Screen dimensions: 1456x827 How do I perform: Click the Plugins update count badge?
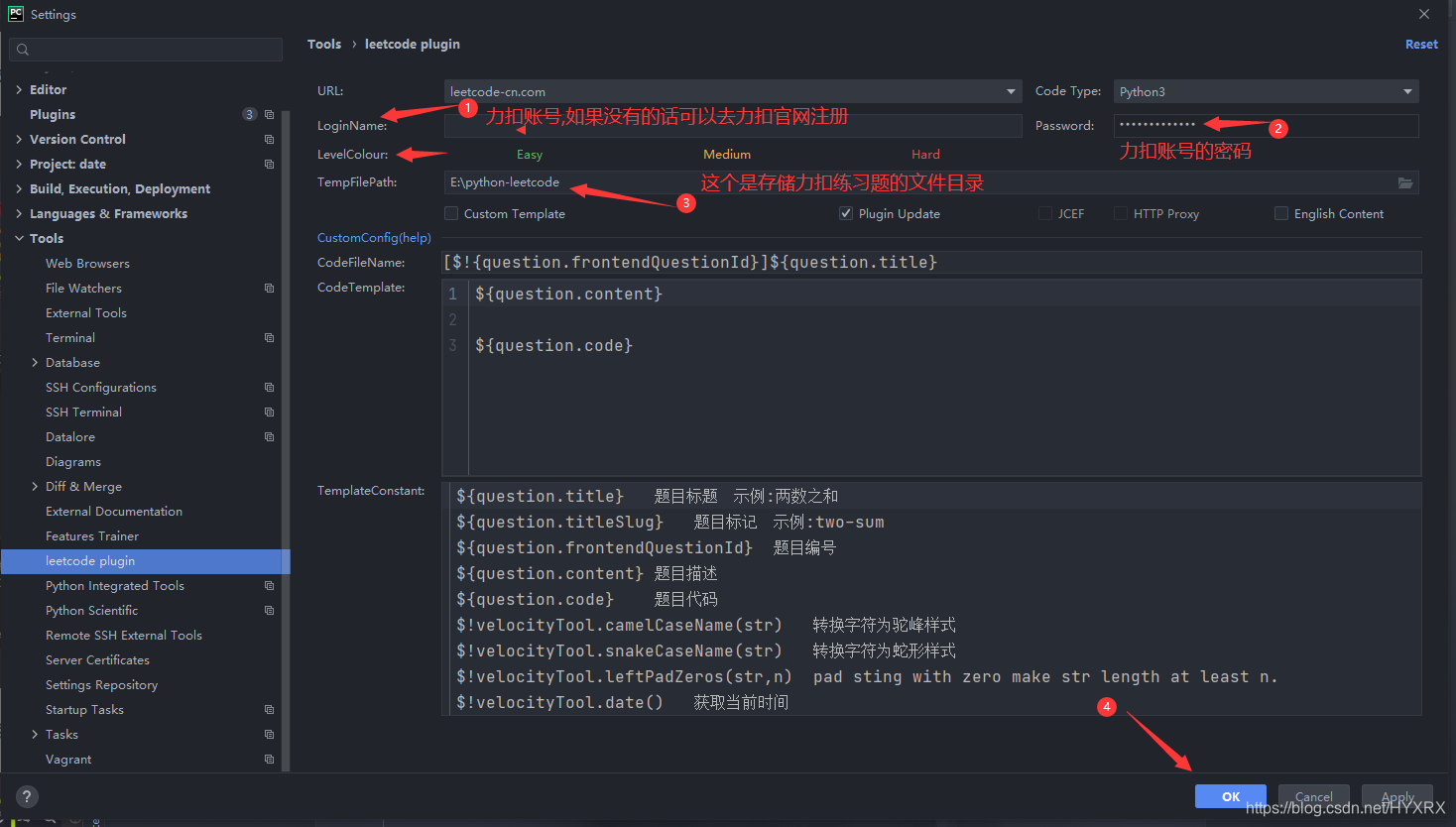[249, 115]
